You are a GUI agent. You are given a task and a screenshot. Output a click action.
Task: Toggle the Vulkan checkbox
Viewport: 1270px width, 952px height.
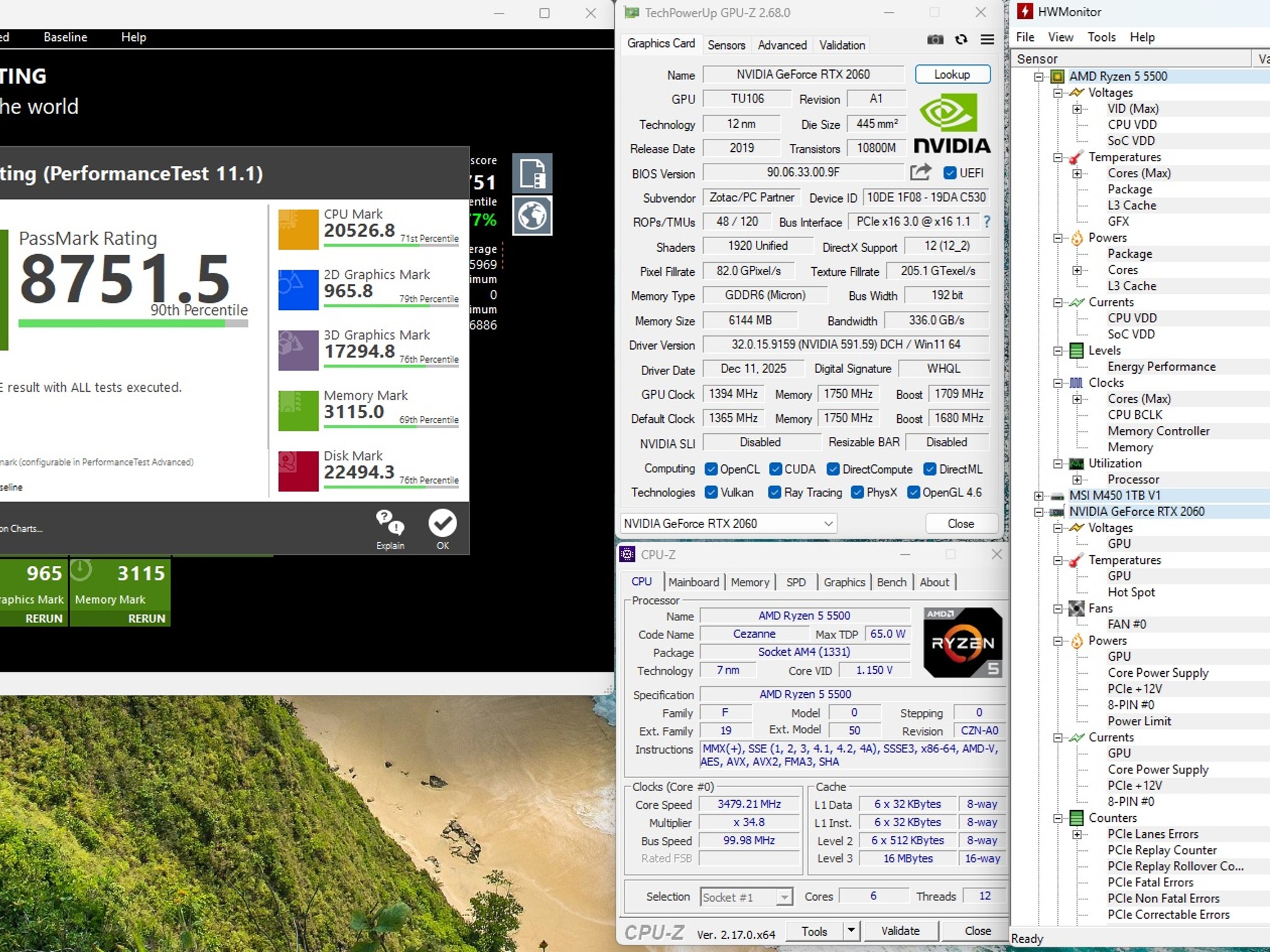click(711, 492)
